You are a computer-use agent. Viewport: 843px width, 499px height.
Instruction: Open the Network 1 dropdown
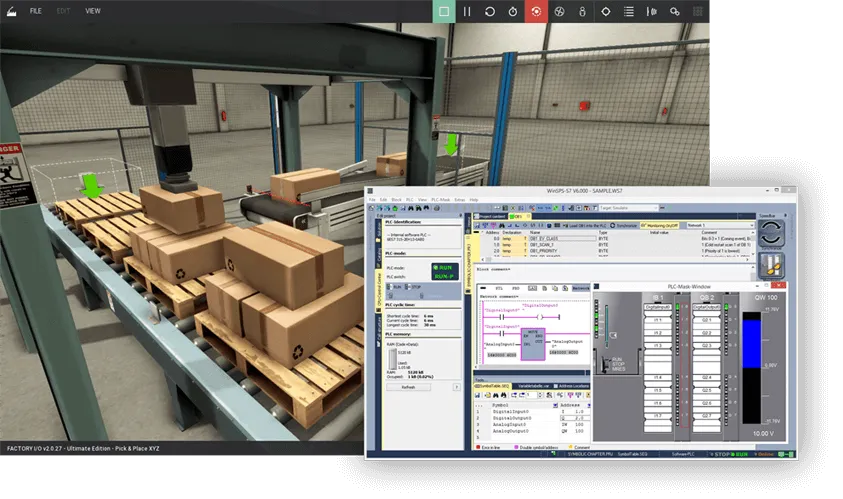coord(720,225)
